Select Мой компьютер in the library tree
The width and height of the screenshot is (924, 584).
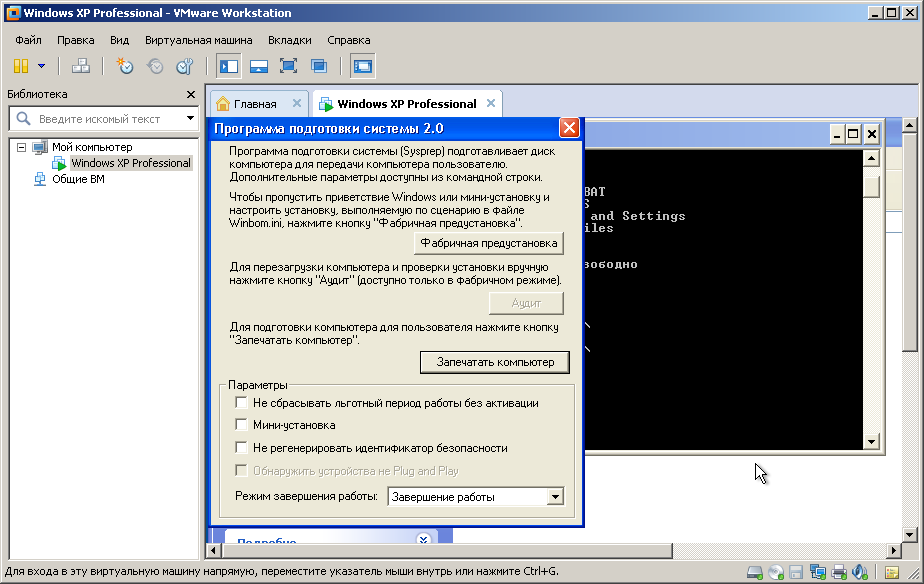coord(92,147)
